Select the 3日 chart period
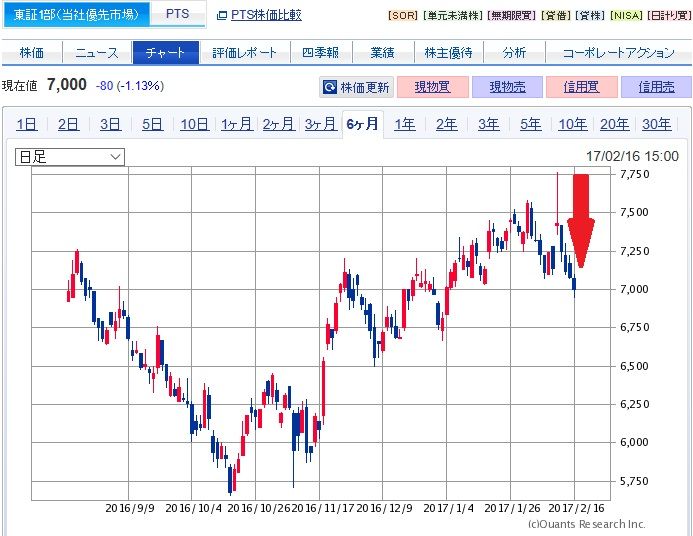This screenshot has width=693, height=536. (x=110, y=124)
